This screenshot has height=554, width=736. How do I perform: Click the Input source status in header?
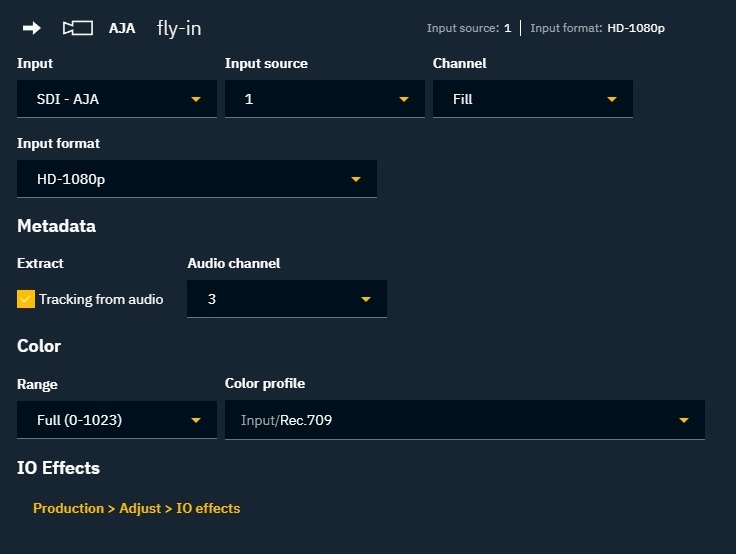point(468,28)
